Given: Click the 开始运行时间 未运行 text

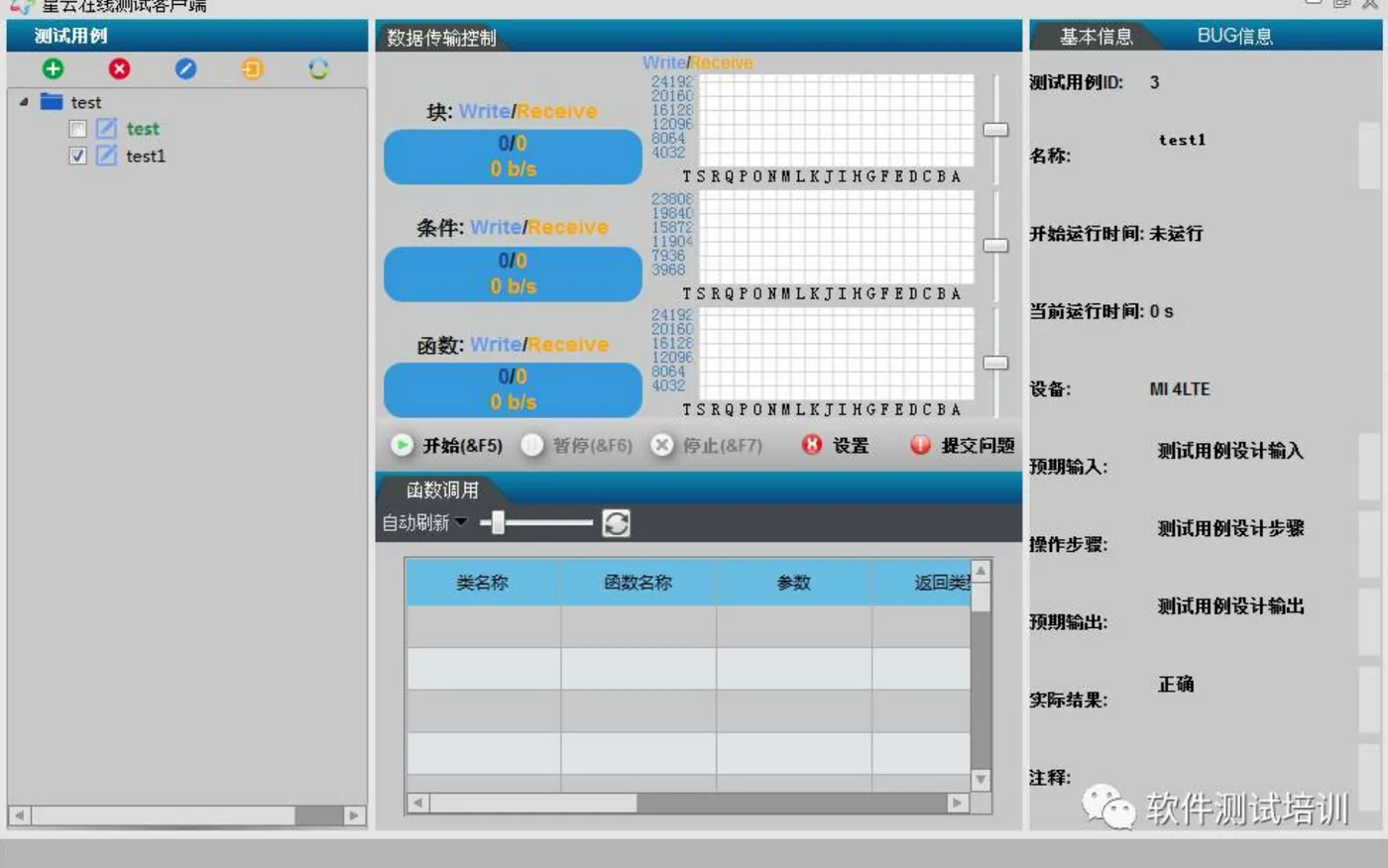Looking at the screenshot, I should pyautogui.click(x=1176, y=234).
